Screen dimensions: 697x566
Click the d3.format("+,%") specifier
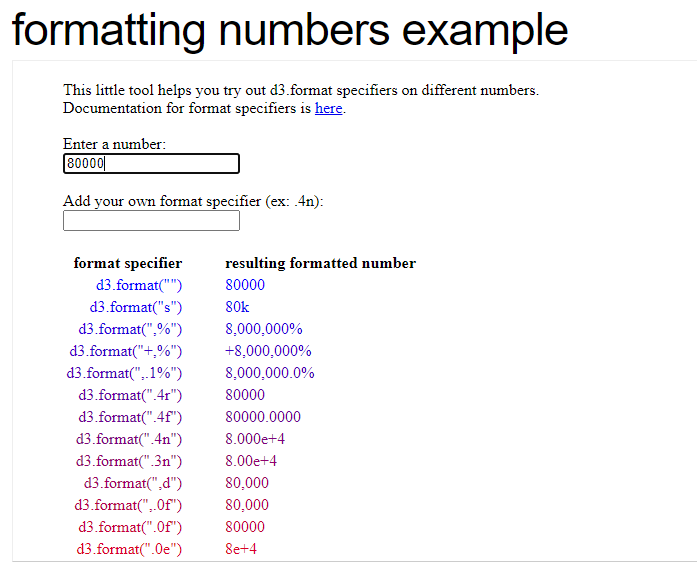tap(126, 351)
